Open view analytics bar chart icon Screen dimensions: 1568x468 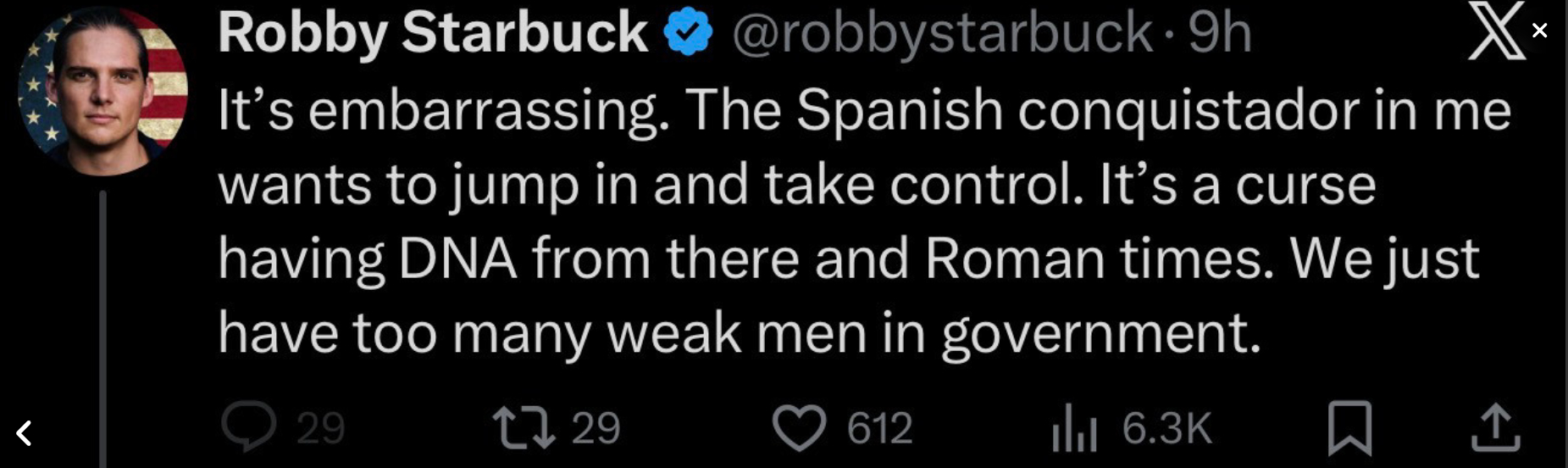click(x=1074, y=429)
